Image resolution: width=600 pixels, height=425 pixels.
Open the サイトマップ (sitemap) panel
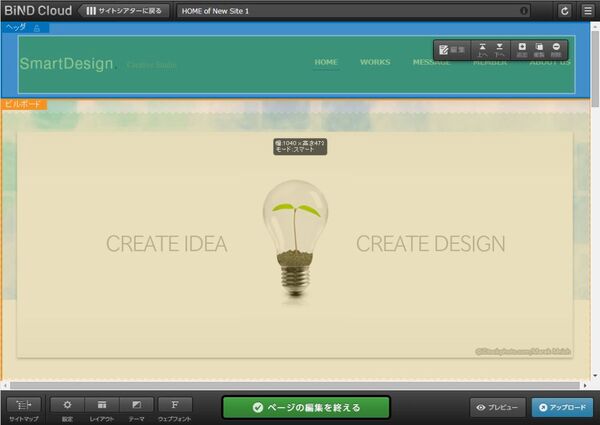click(22, 407)
